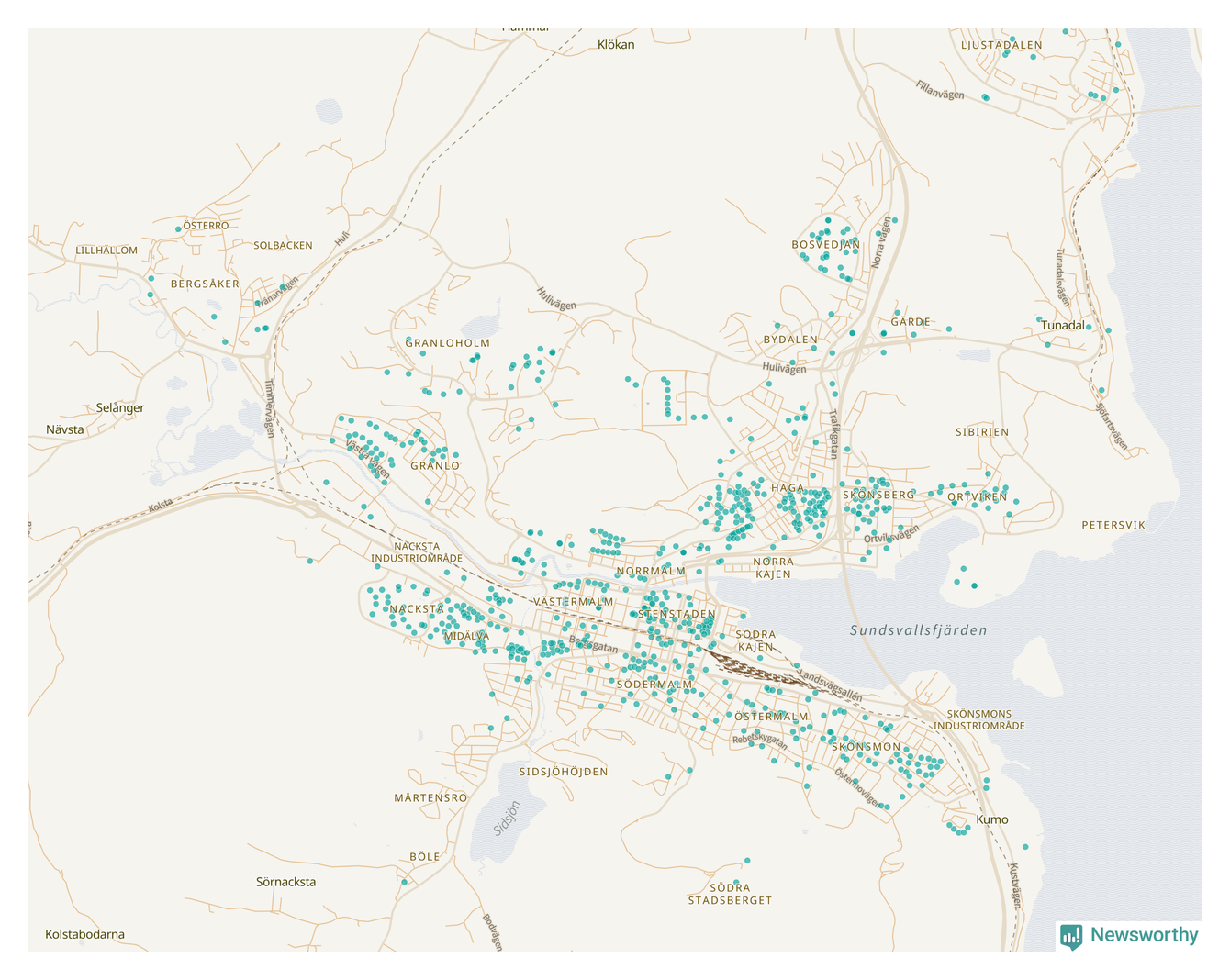
Task: Click the Petersvik district label
Action: (x=1113, y=525)
